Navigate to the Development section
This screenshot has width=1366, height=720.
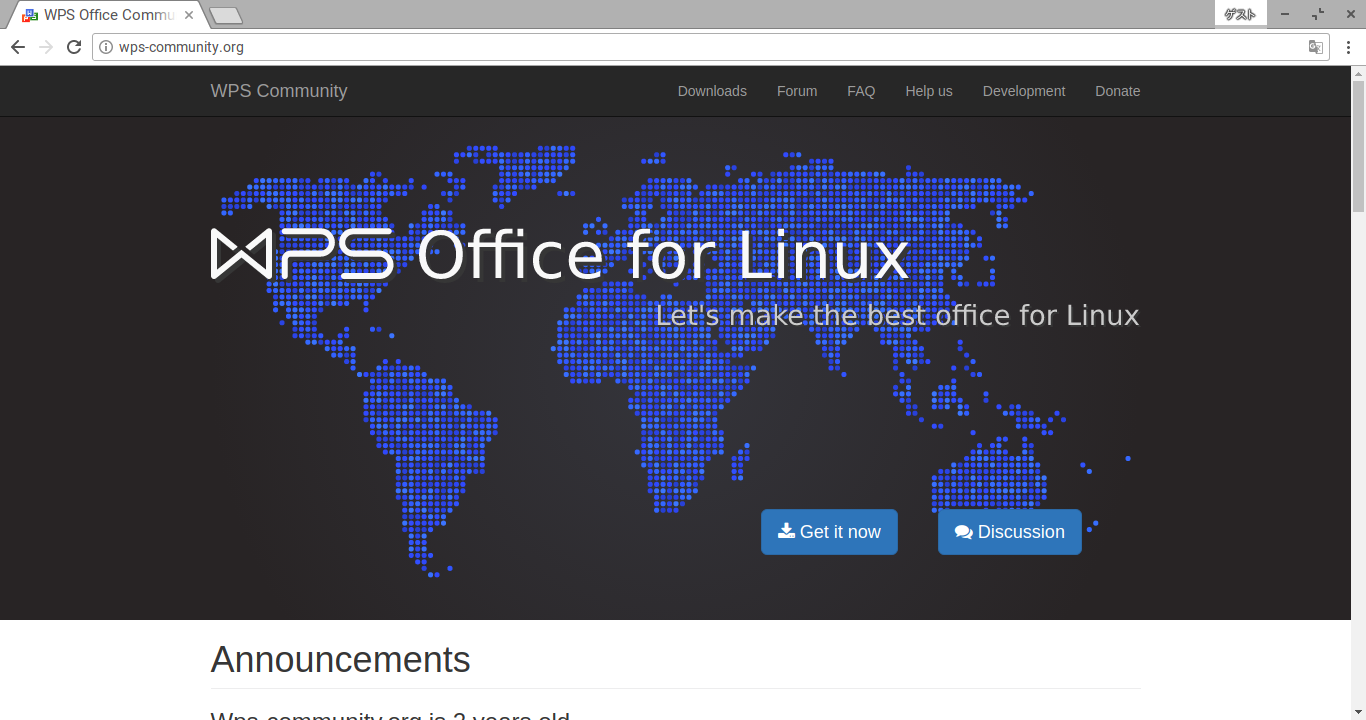1024,91
